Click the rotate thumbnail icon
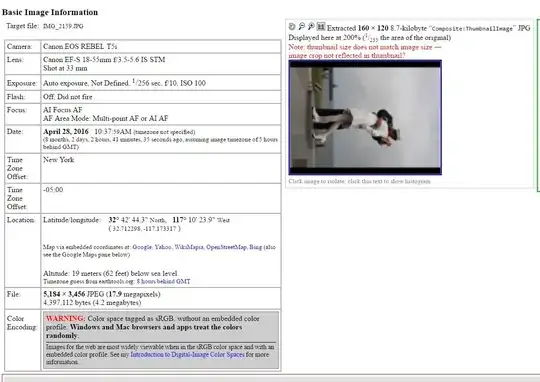This screenshot has width=540, height=382. 292,27
